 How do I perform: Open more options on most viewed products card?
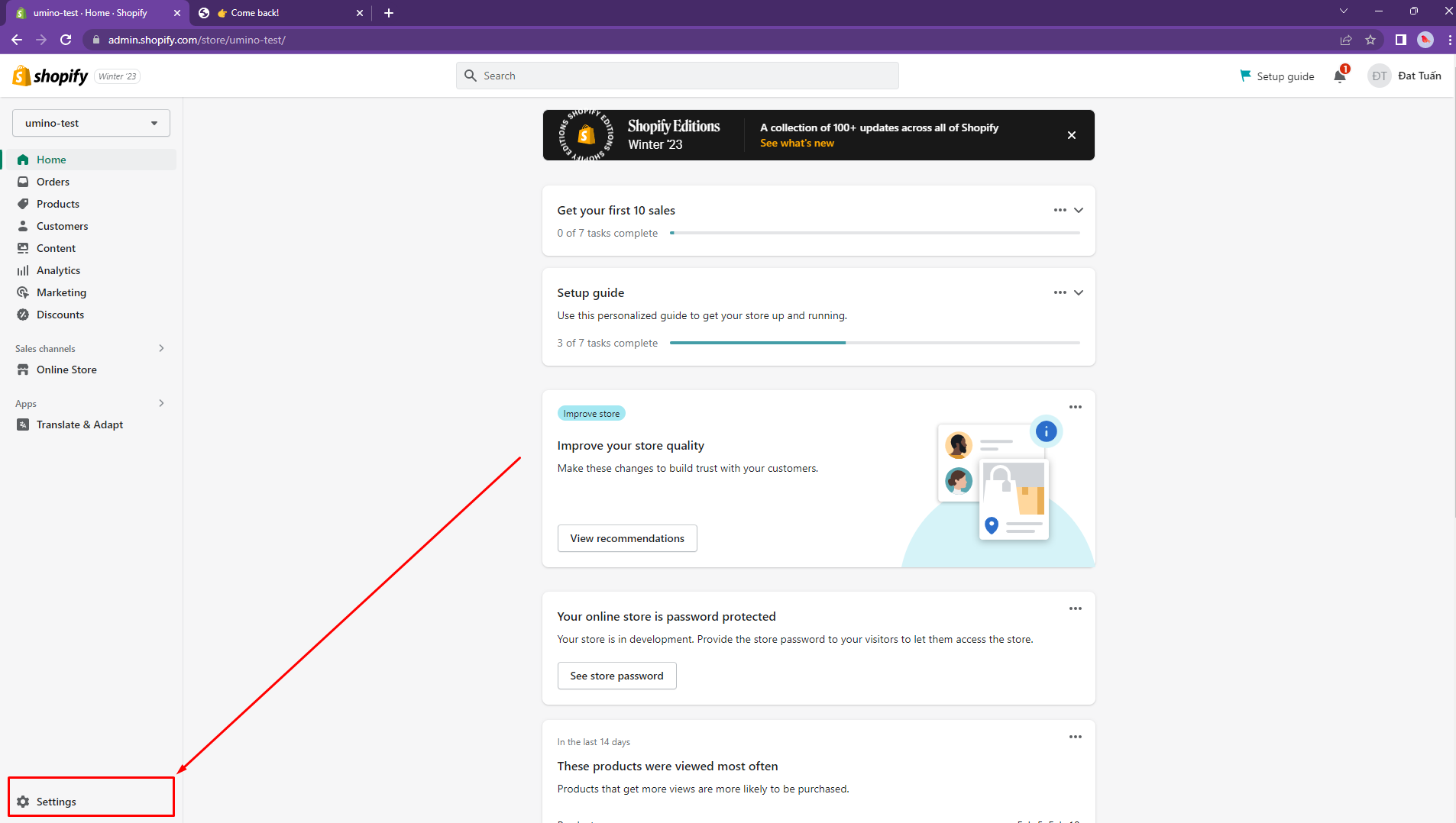pyautogui.click(x=1076, y=737)
